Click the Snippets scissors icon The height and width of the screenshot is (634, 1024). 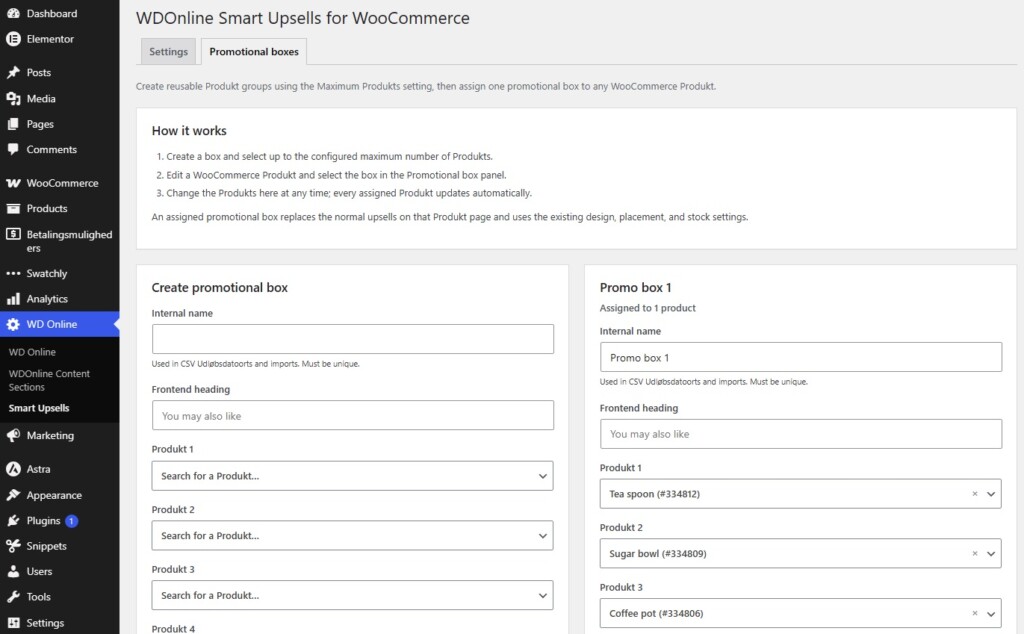point(13,546)
